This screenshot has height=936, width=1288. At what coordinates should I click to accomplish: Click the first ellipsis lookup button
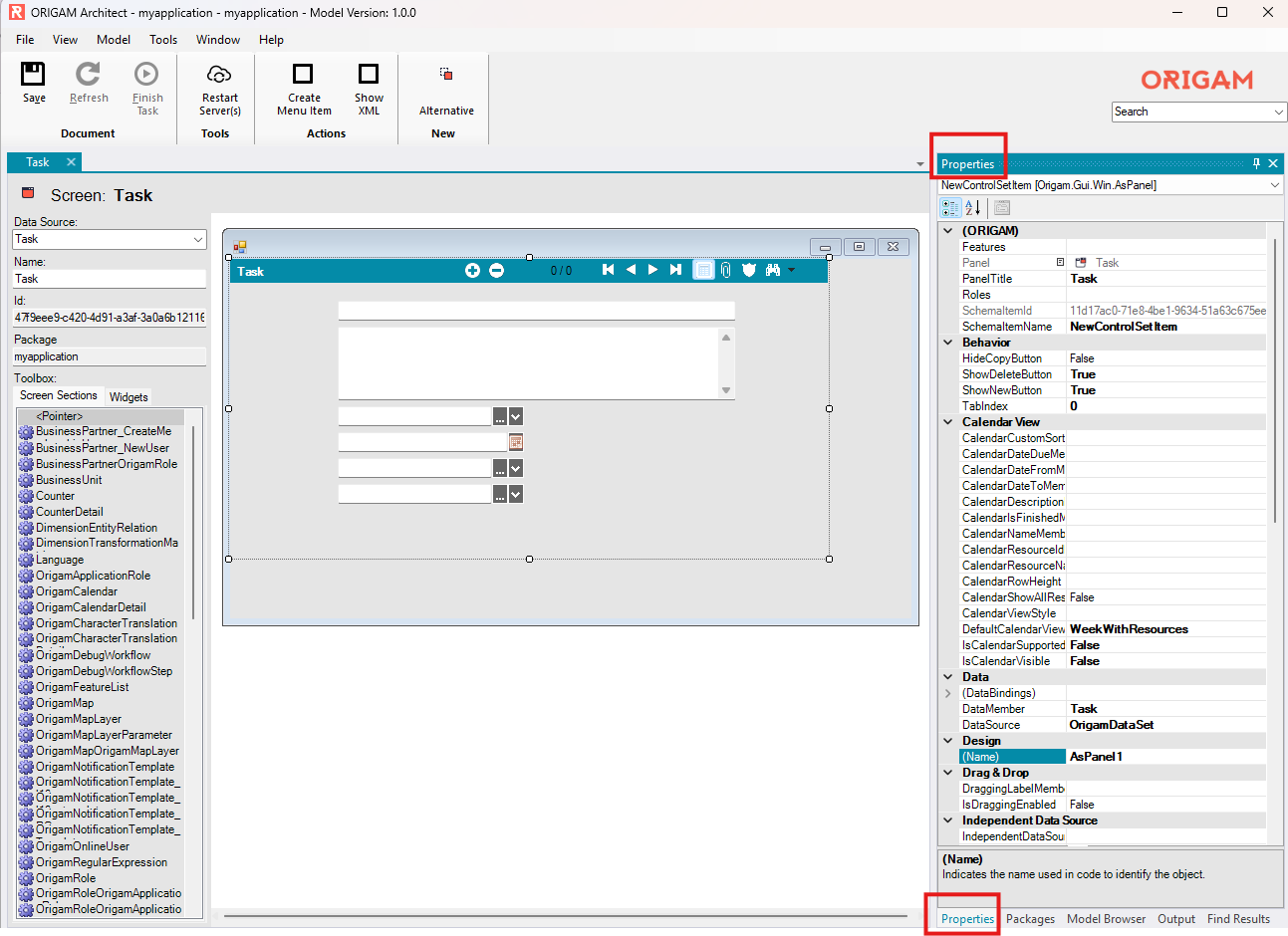click(x=500, y=416)
